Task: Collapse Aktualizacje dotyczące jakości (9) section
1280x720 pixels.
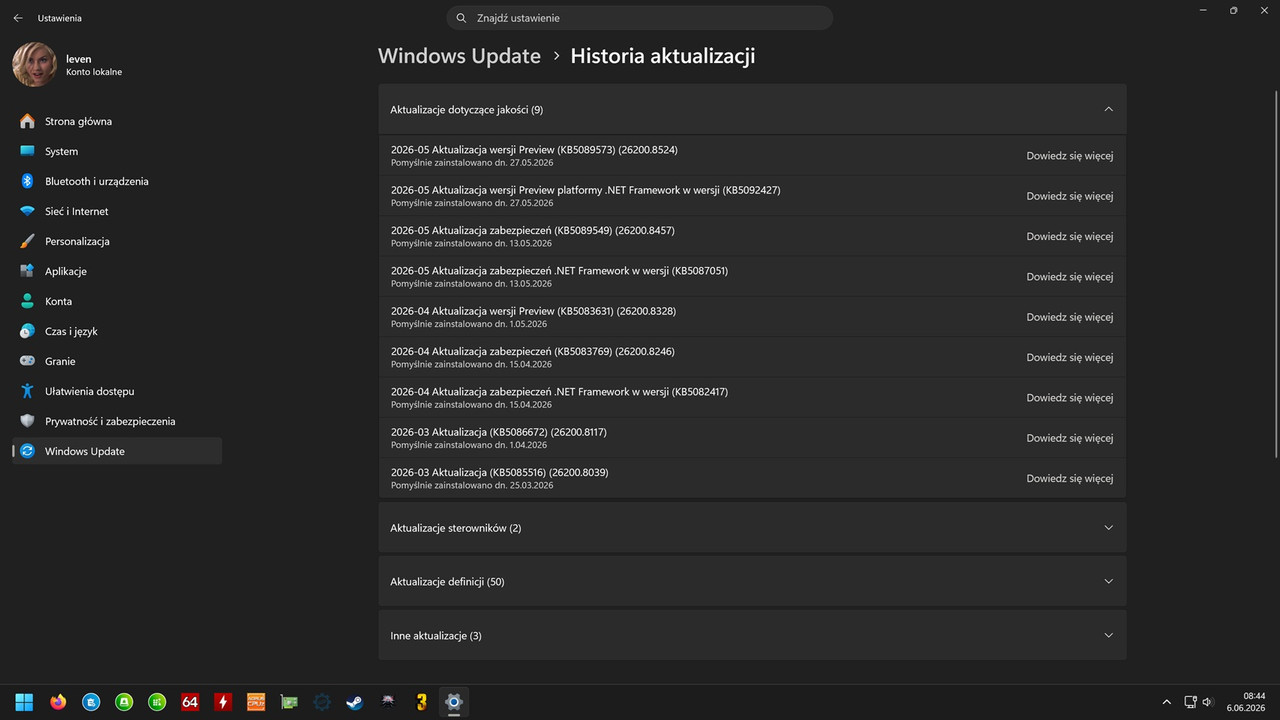Action: click(x=752, y=109)
